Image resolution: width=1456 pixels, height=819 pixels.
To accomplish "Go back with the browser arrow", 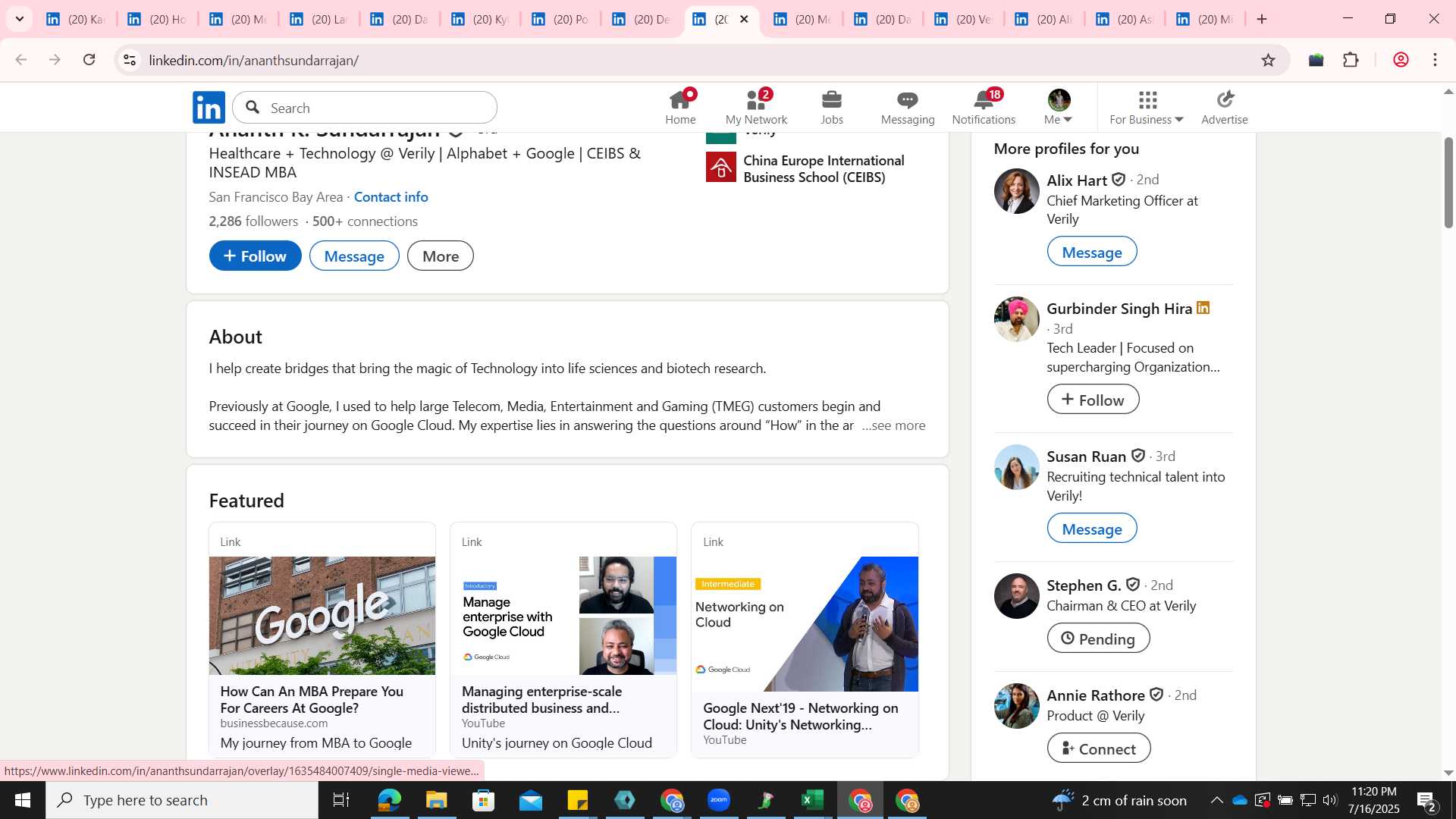I will pyautogui.click(x=21, y=60).
